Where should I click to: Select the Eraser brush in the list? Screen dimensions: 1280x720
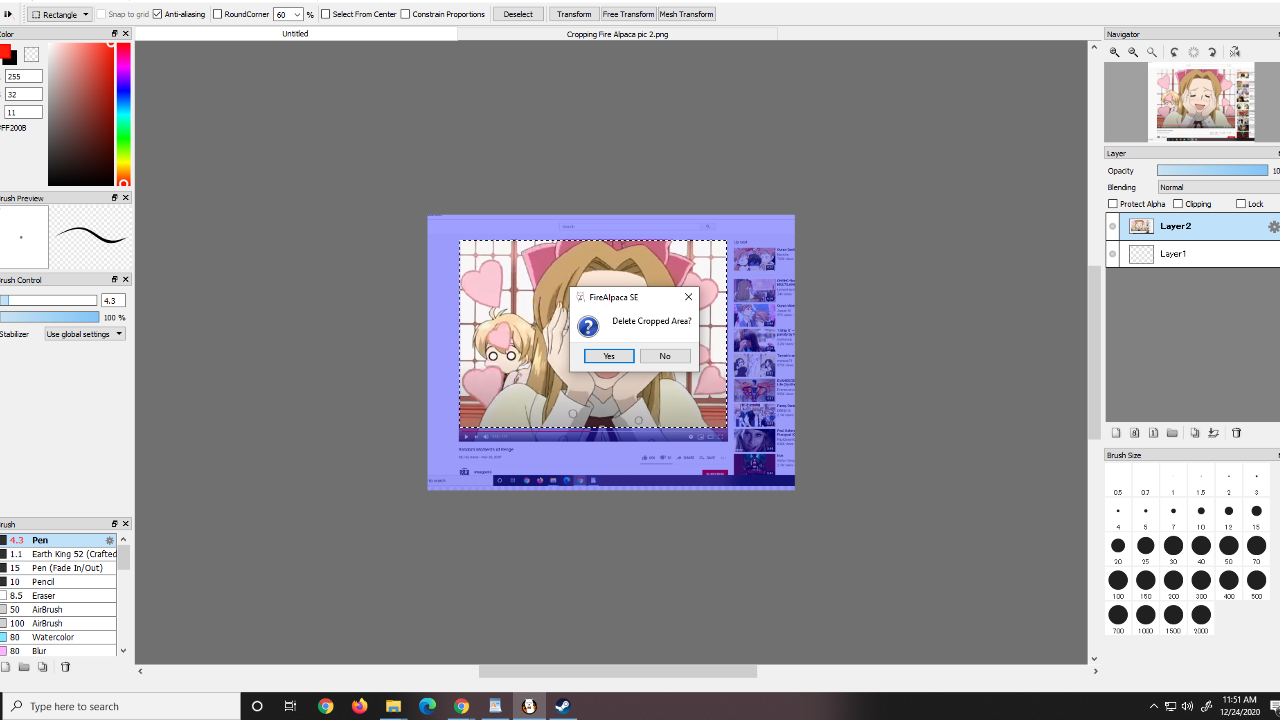[x=58, y=596]
